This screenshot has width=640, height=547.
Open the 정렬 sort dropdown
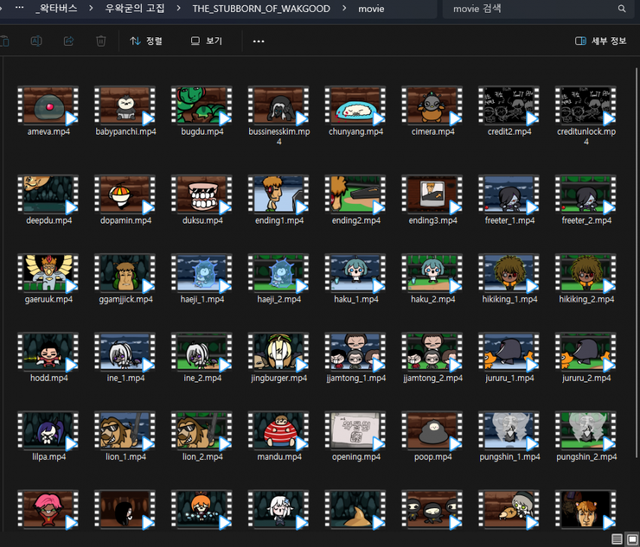[146, 41]
